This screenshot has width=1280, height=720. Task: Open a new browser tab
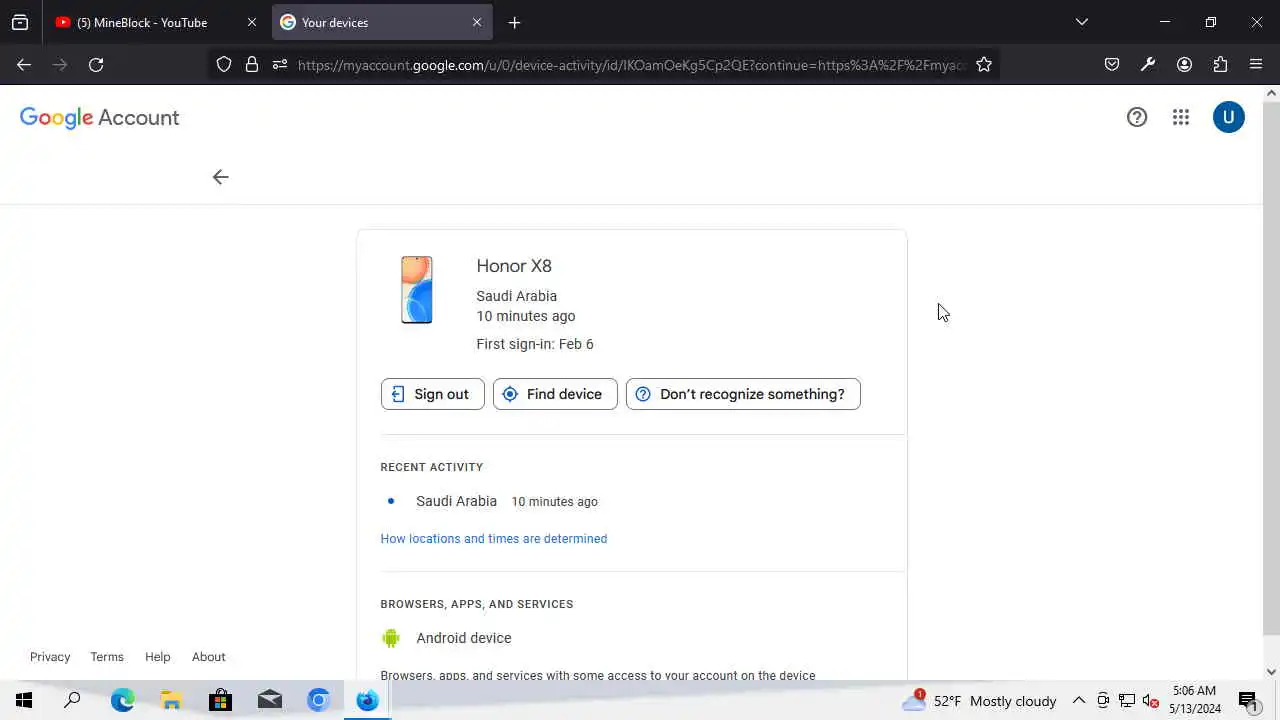tap(514, 22)
